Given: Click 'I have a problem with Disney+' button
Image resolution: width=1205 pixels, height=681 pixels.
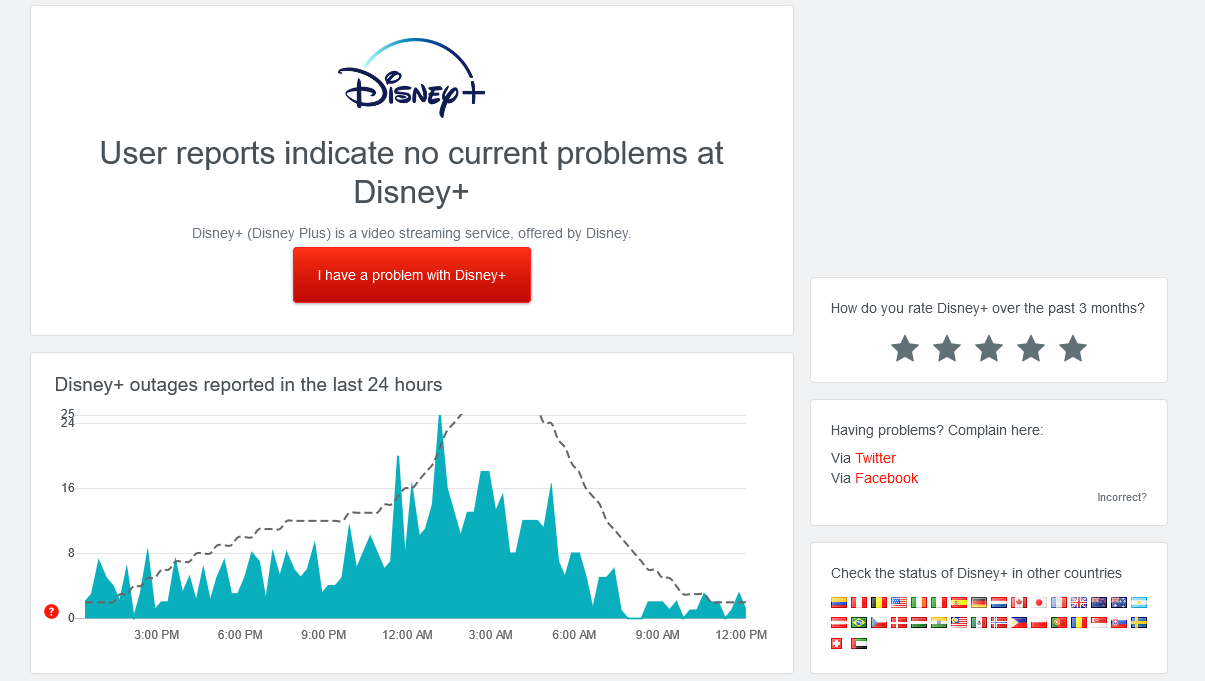Looking at the screenshot, I should 412,275.
